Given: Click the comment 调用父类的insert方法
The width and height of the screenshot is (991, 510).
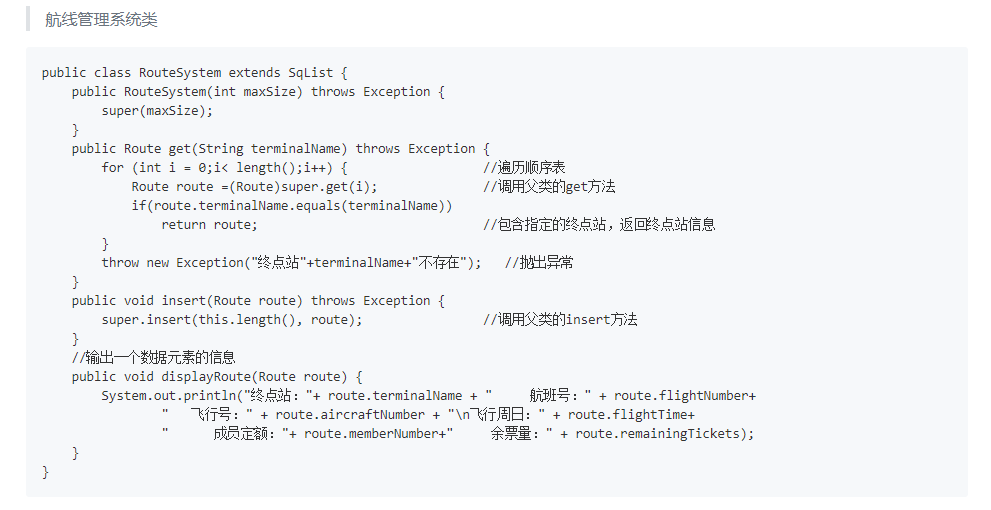Looking at the screenshot, I should (x=560, y=319).
